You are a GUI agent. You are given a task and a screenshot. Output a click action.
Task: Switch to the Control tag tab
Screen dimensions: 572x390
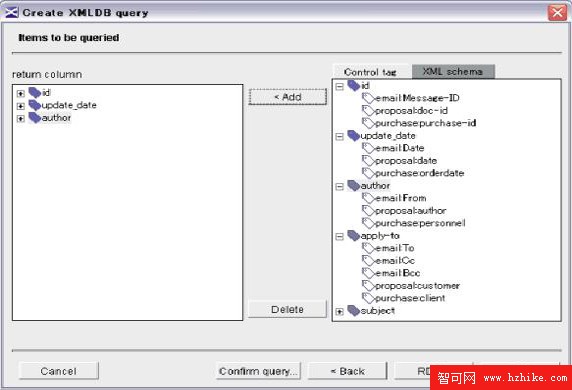click(x=371, y=72)
